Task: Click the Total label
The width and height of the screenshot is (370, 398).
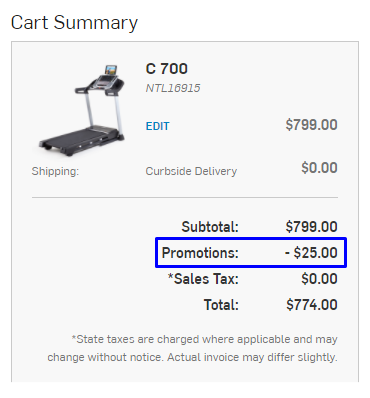Action: point(221,305)
